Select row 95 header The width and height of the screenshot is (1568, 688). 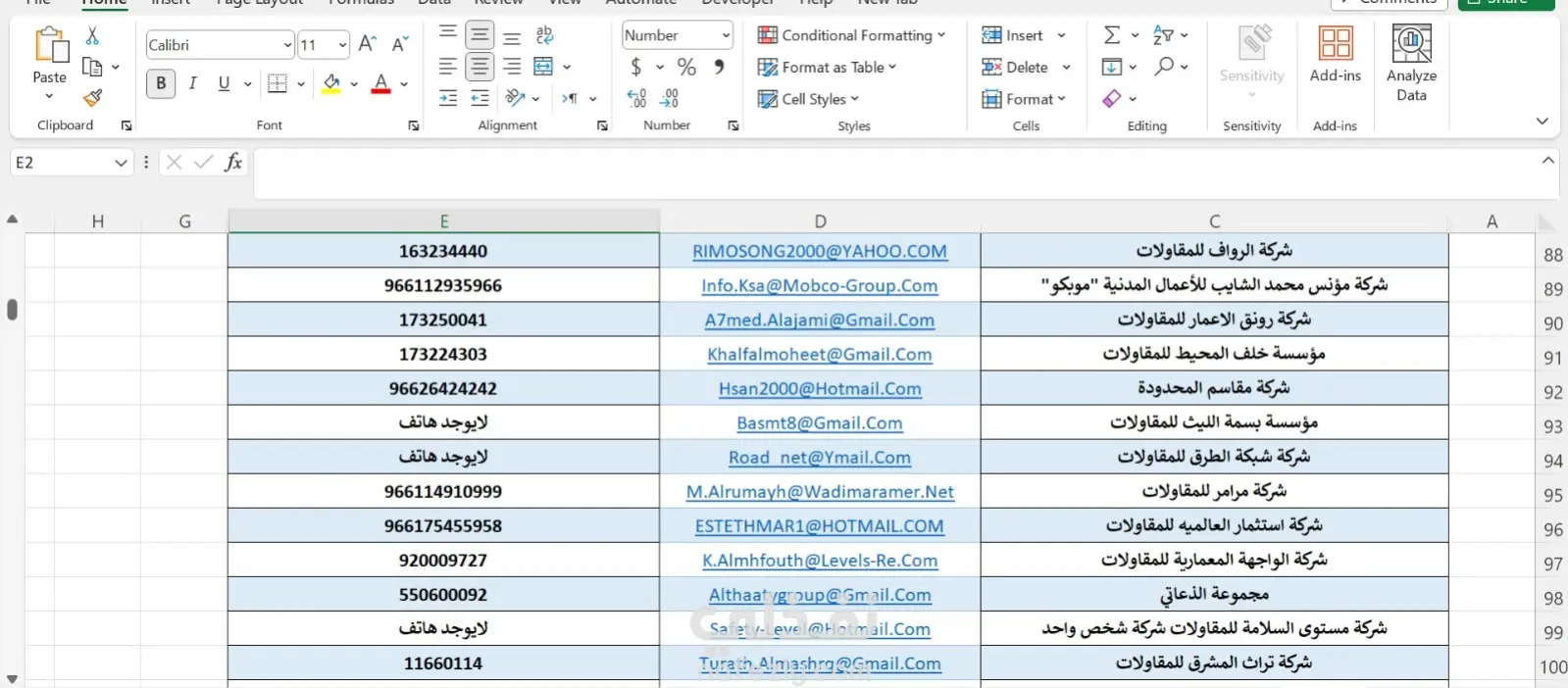tap(1552, 495)
